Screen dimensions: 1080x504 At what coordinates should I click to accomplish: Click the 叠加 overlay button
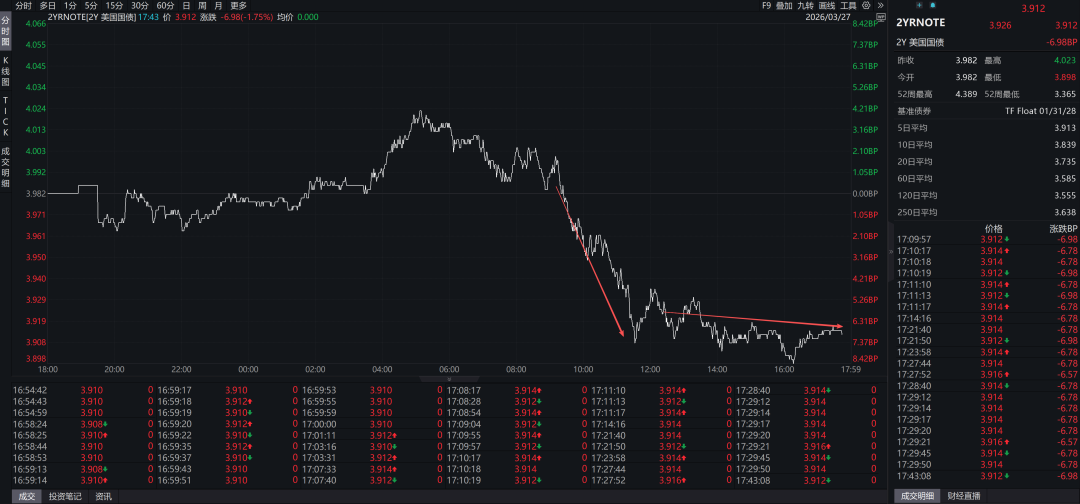784,5
